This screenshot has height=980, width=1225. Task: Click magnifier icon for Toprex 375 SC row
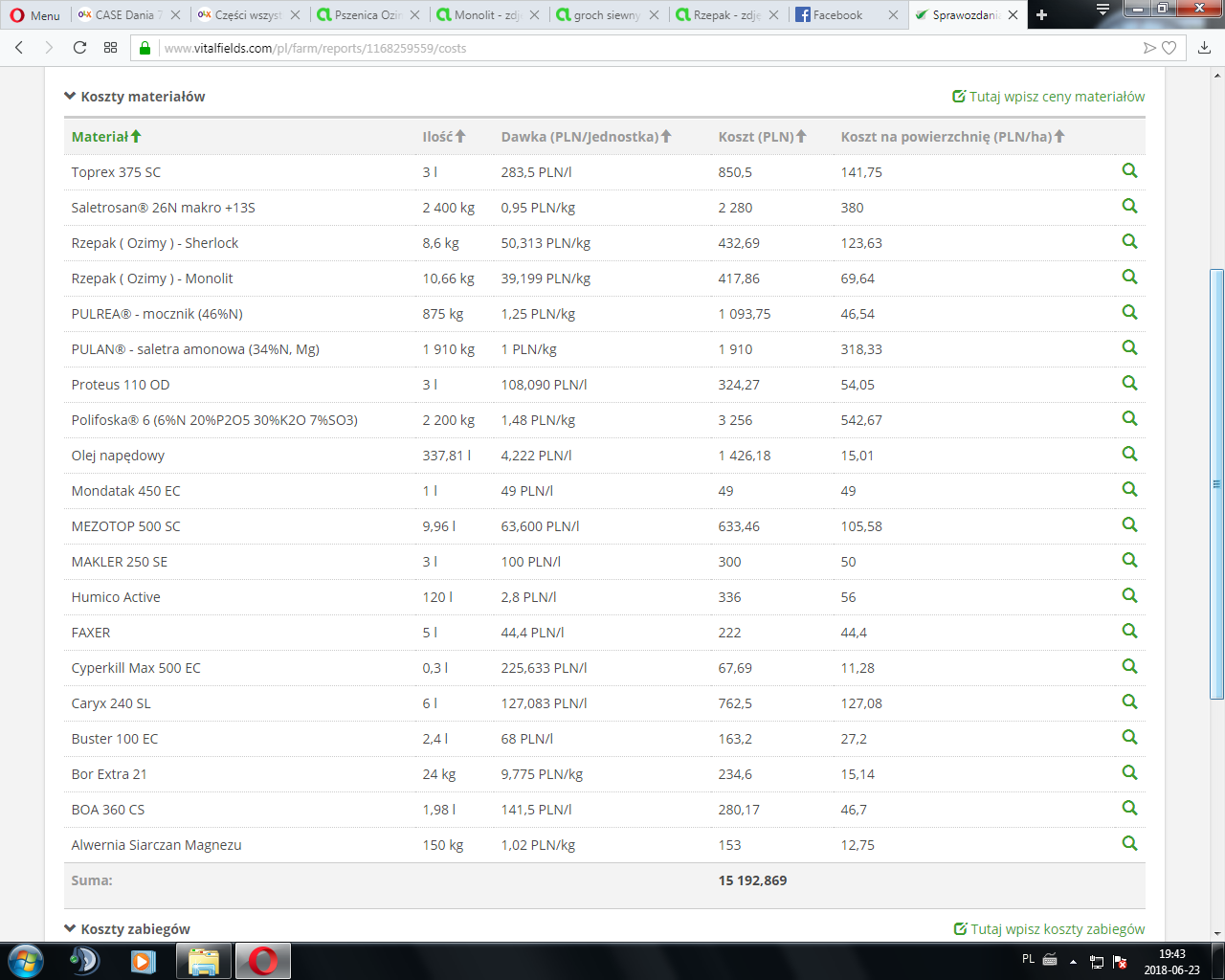1129,171
